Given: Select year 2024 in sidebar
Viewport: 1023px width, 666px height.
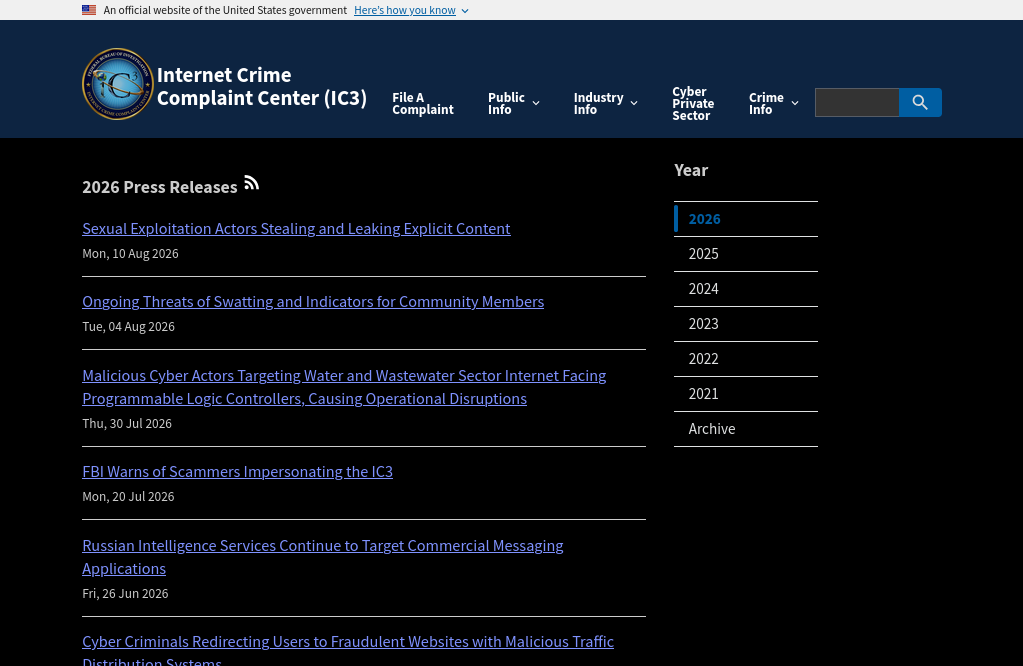Looking at the screenshot, I should coord(746,289).
